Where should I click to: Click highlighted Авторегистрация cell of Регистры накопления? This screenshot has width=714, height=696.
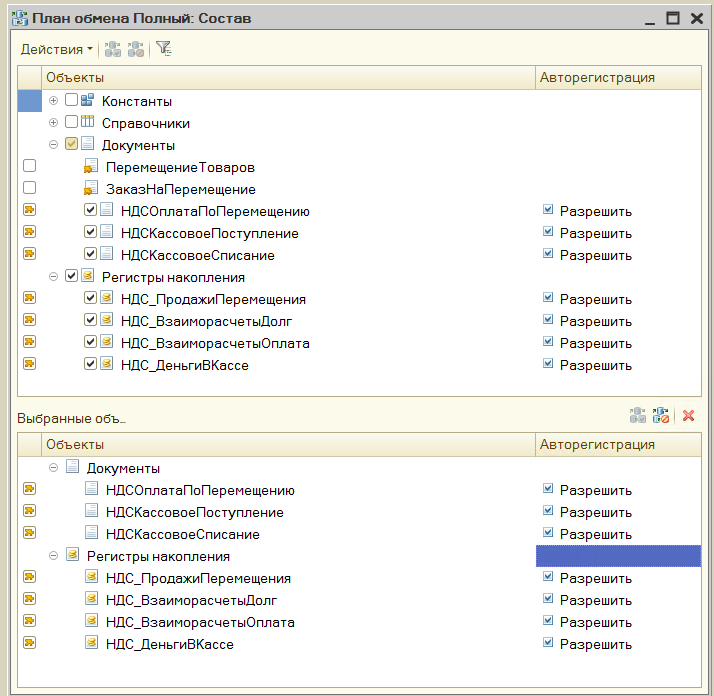point(618,556)
